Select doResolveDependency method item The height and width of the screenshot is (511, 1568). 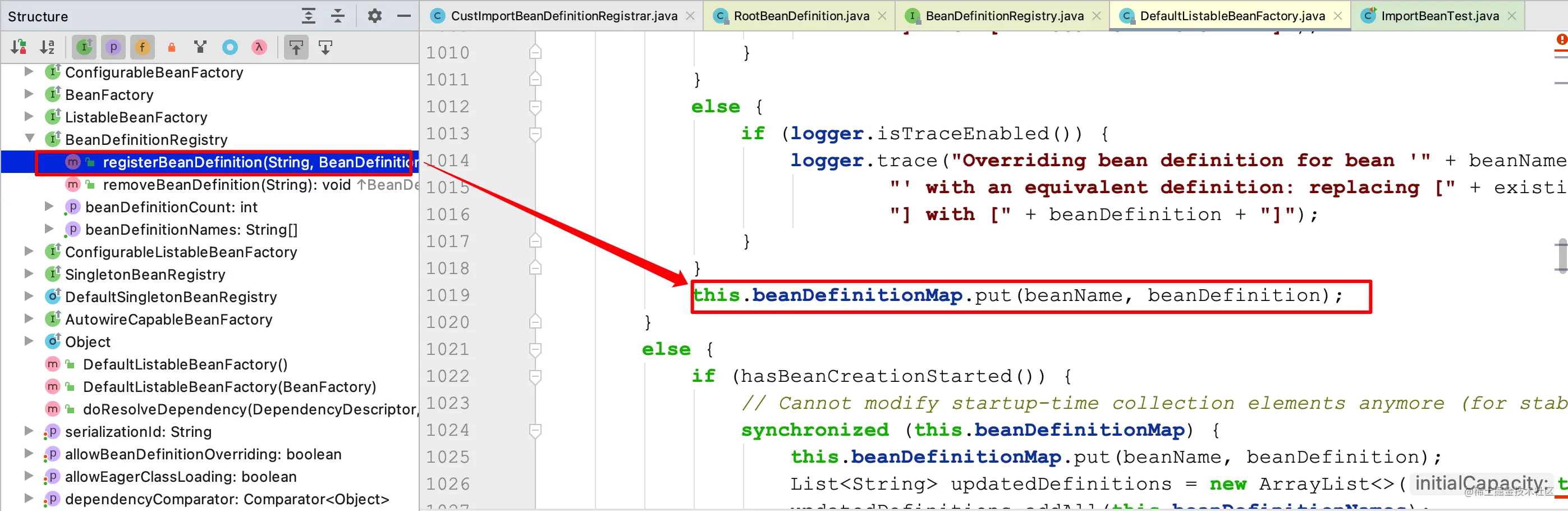pyautogui.click(x=209, y=409)
